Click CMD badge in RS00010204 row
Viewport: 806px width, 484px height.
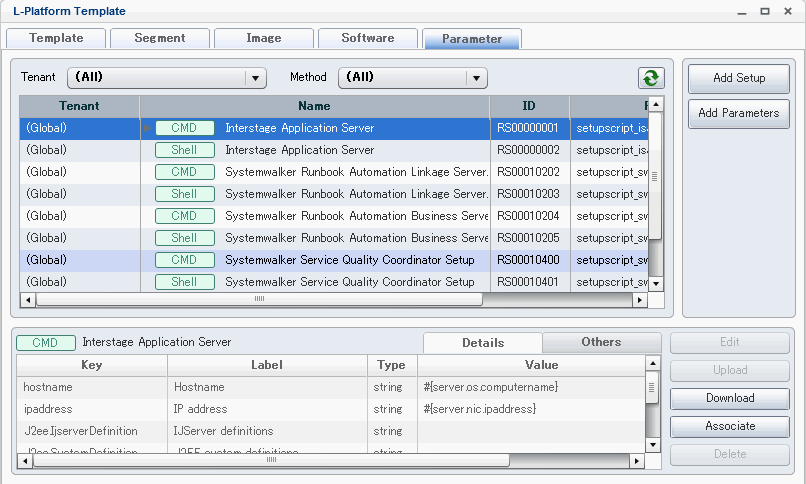pos(185,216)
